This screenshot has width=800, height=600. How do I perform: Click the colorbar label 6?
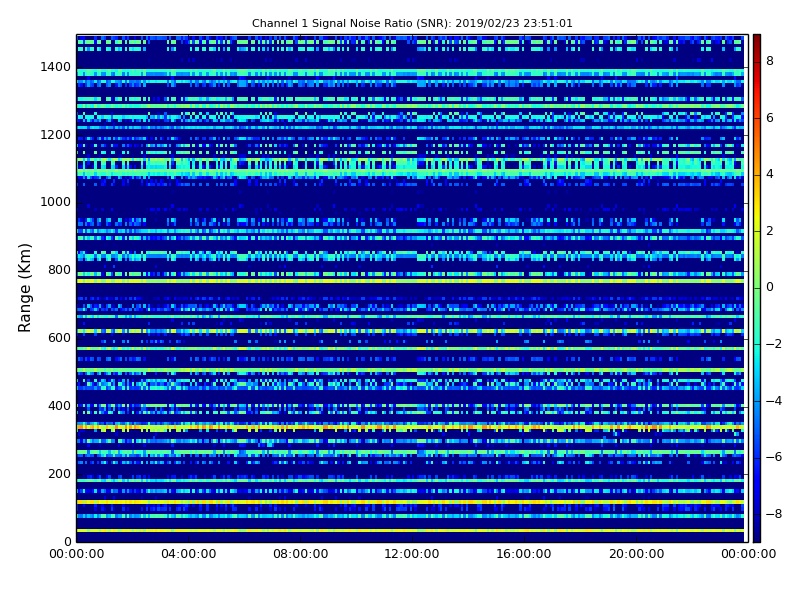pos(770,118)
